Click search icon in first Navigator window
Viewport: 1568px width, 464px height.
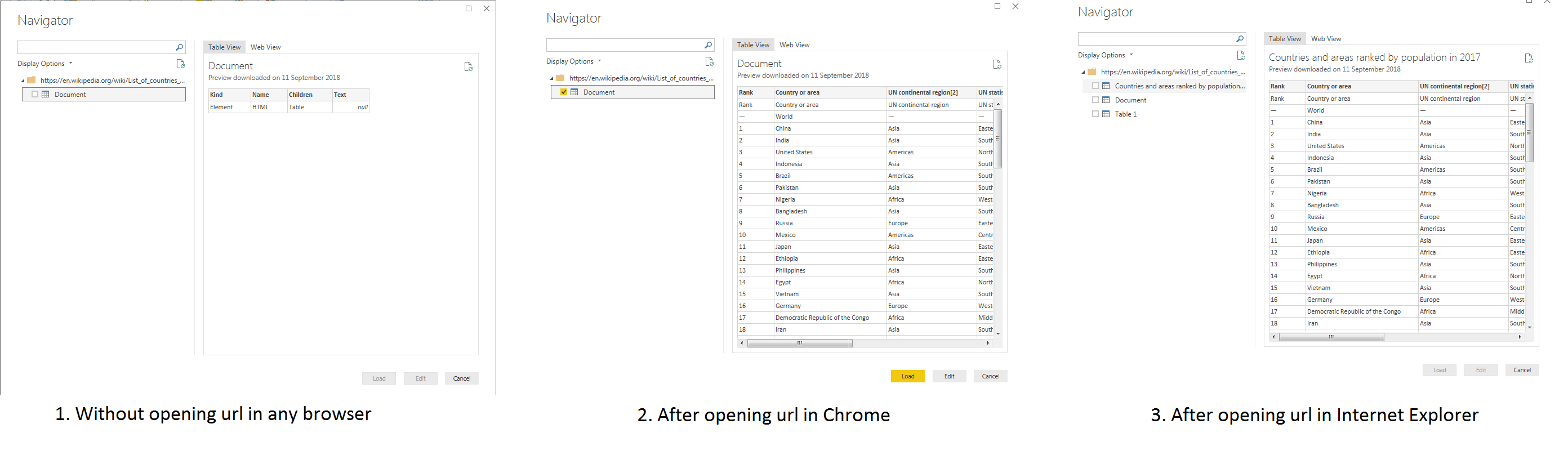click(x=180, y=47)
